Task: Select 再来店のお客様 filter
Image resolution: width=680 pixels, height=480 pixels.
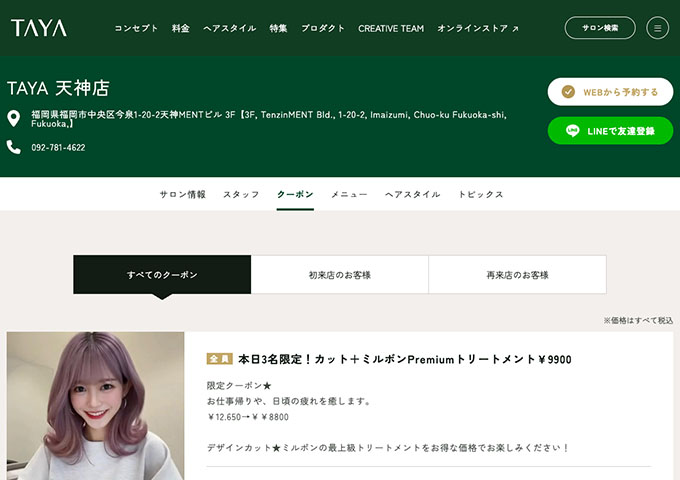Action: pyautogui.click(x=517, y=274)
